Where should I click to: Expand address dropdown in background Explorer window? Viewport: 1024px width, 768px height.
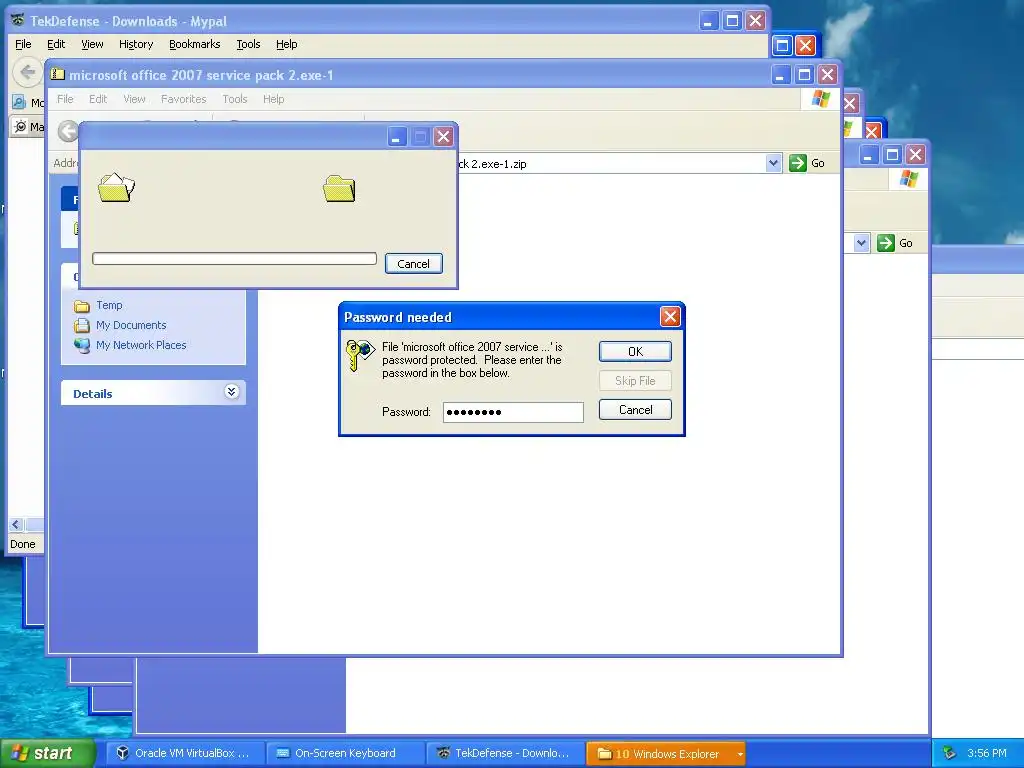pos(862,243)
